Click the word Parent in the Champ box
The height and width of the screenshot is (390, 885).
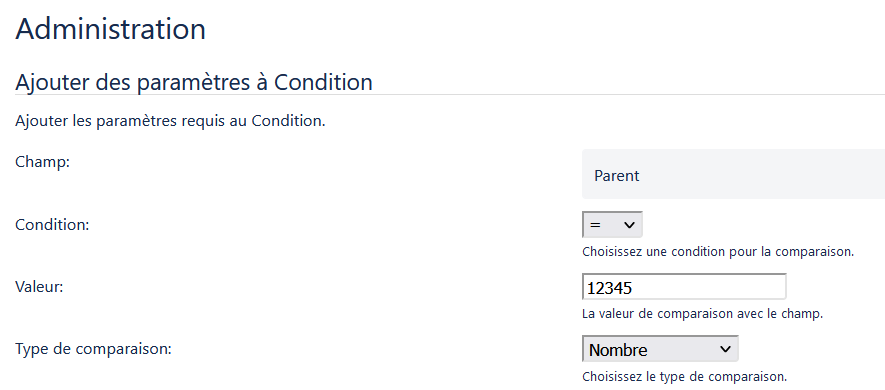(x=616, y=176)
